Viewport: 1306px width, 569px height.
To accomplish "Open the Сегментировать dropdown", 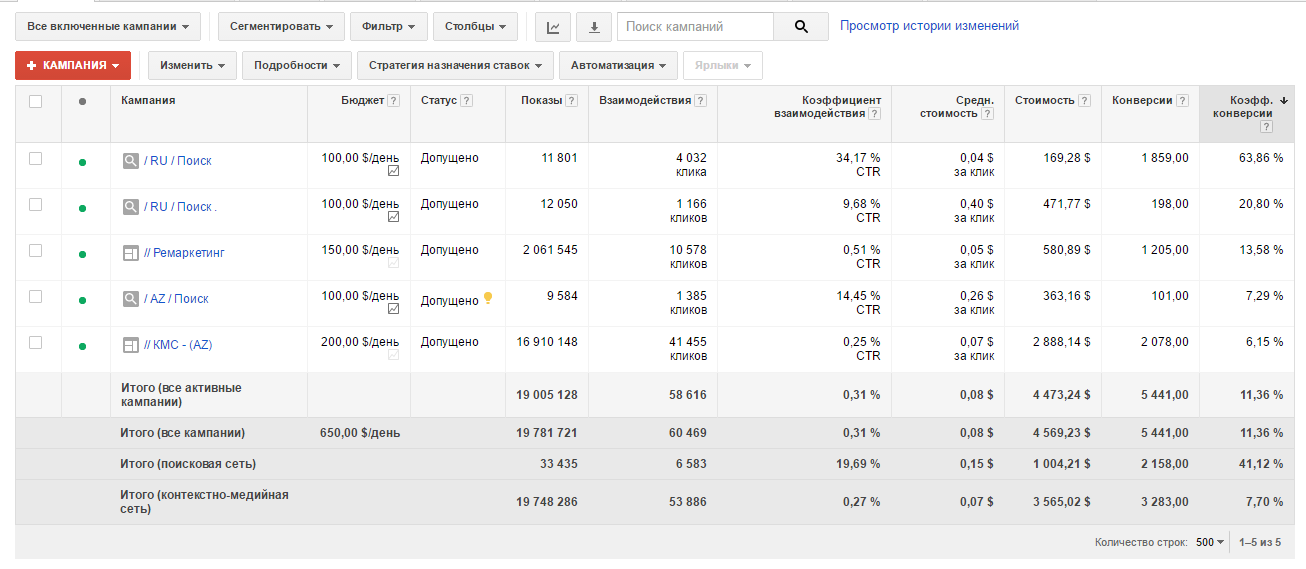I will (281, 27).
